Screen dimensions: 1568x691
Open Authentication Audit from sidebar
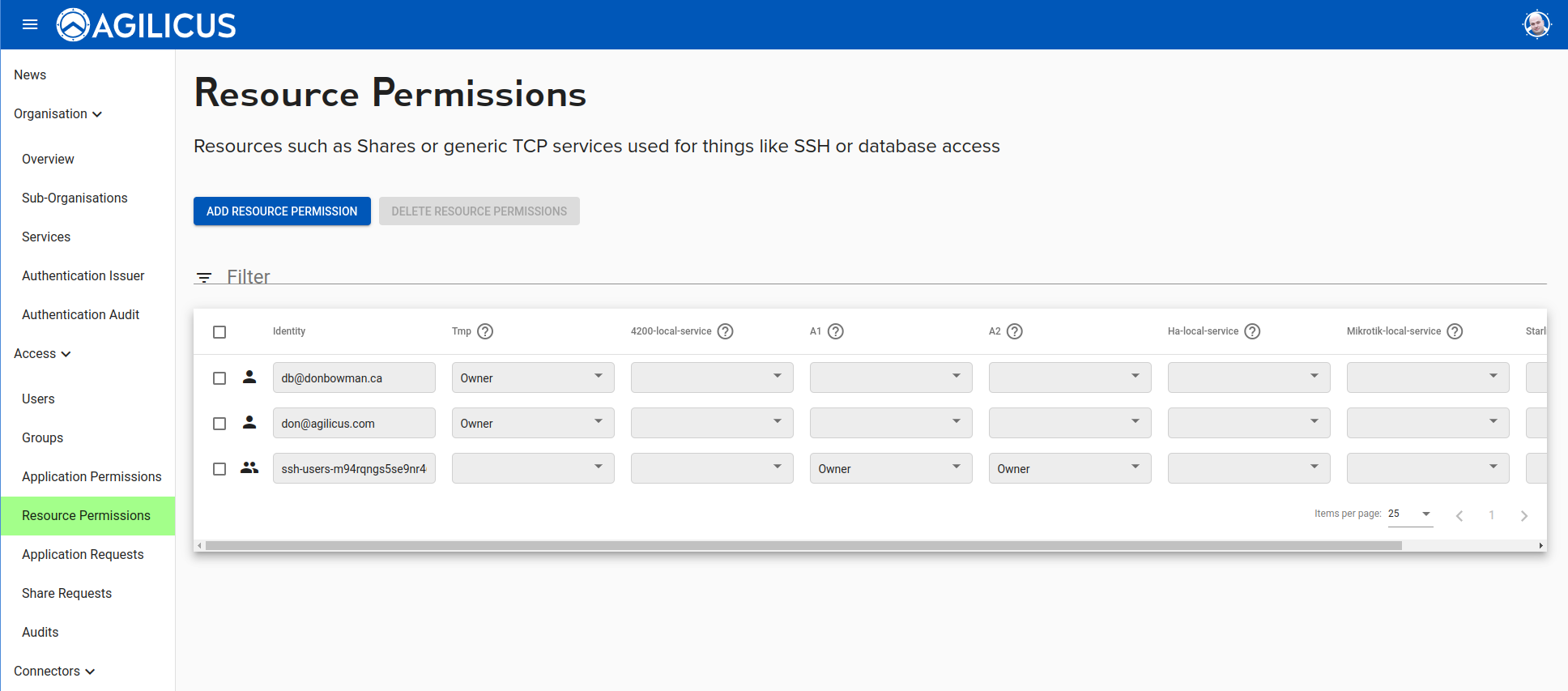80,314
